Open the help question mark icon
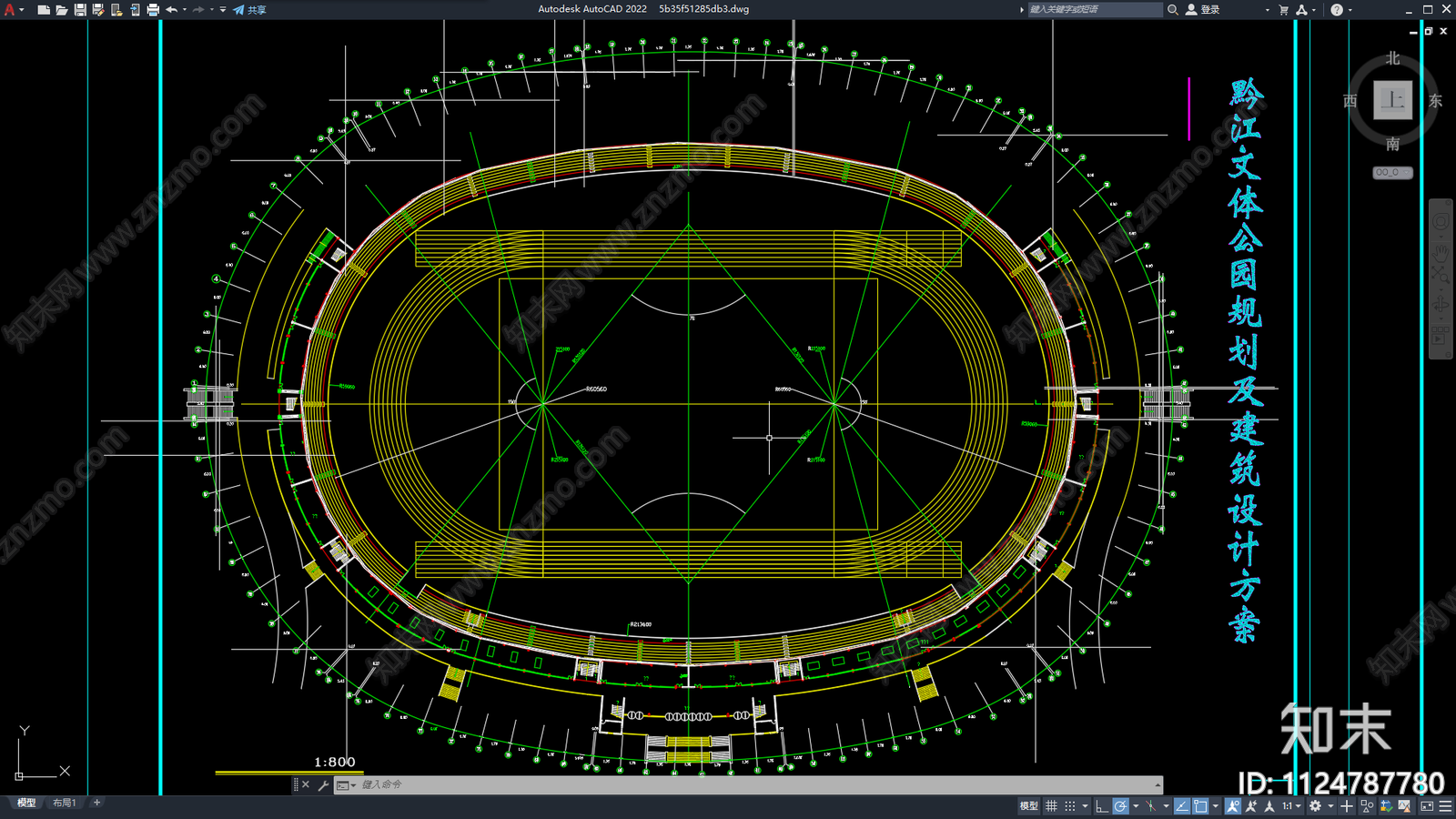 click(1337, 9)
